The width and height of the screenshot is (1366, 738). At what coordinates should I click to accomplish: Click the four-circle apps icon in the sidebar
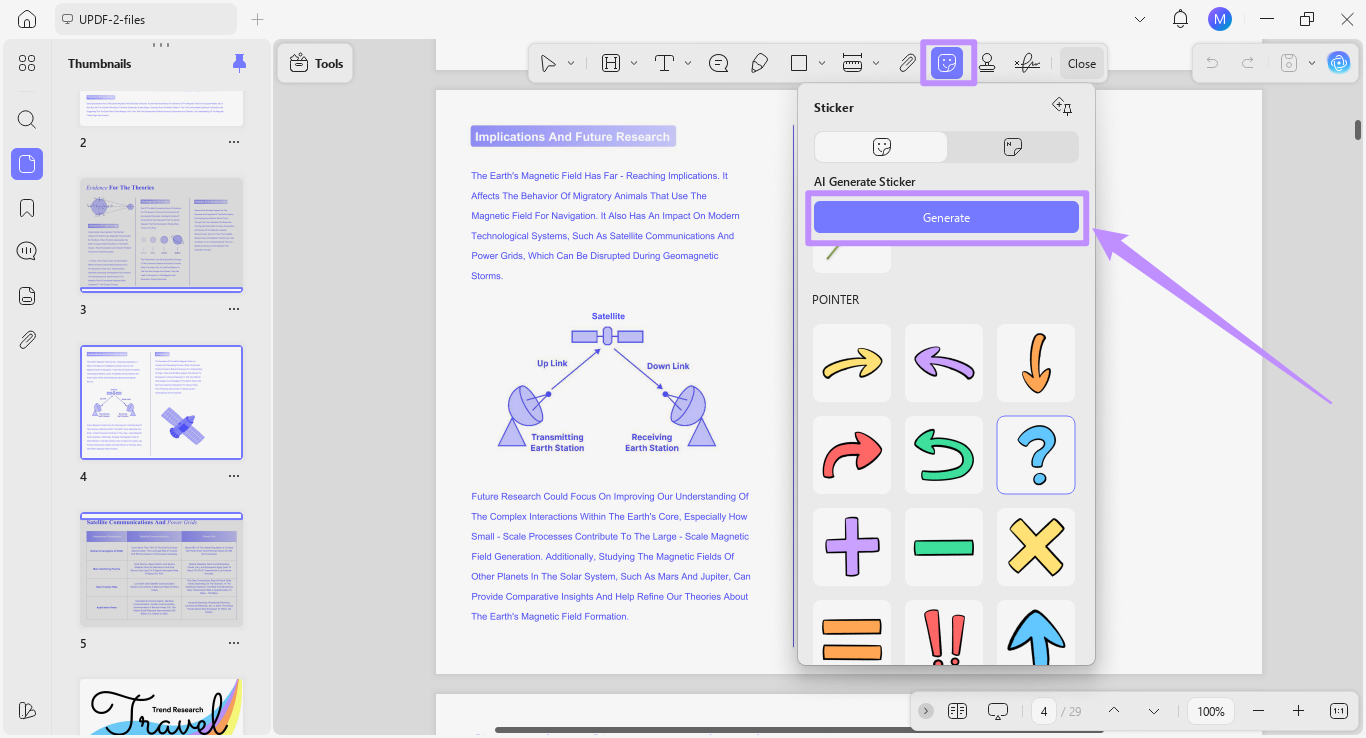pyautogui.click(x=27, y=63)
